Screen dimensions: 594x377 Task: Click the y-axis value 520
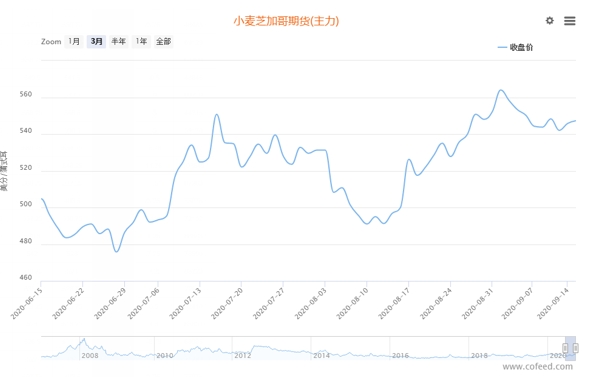point(26,167)
